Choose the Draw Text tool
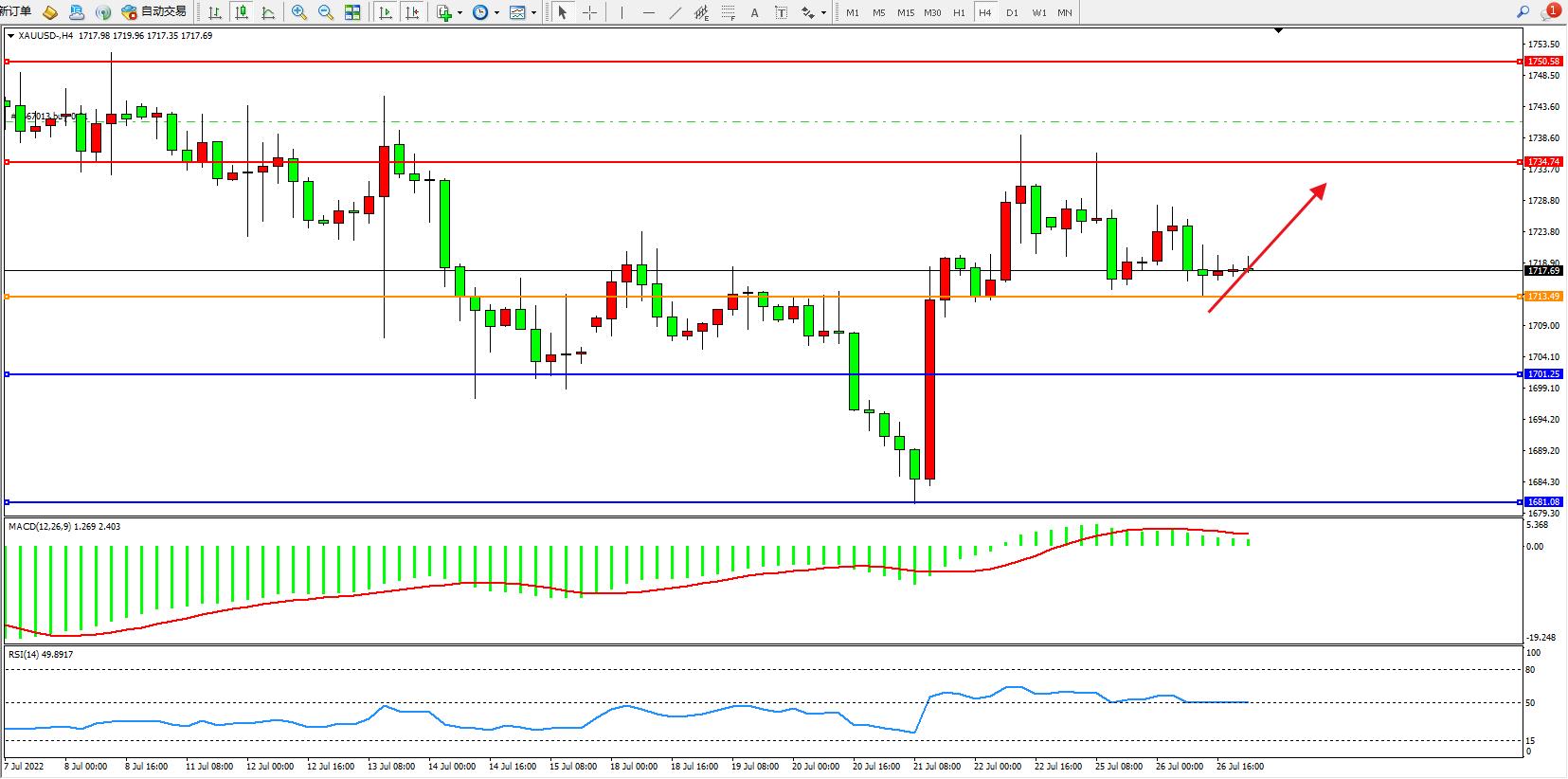 [754, 12]
